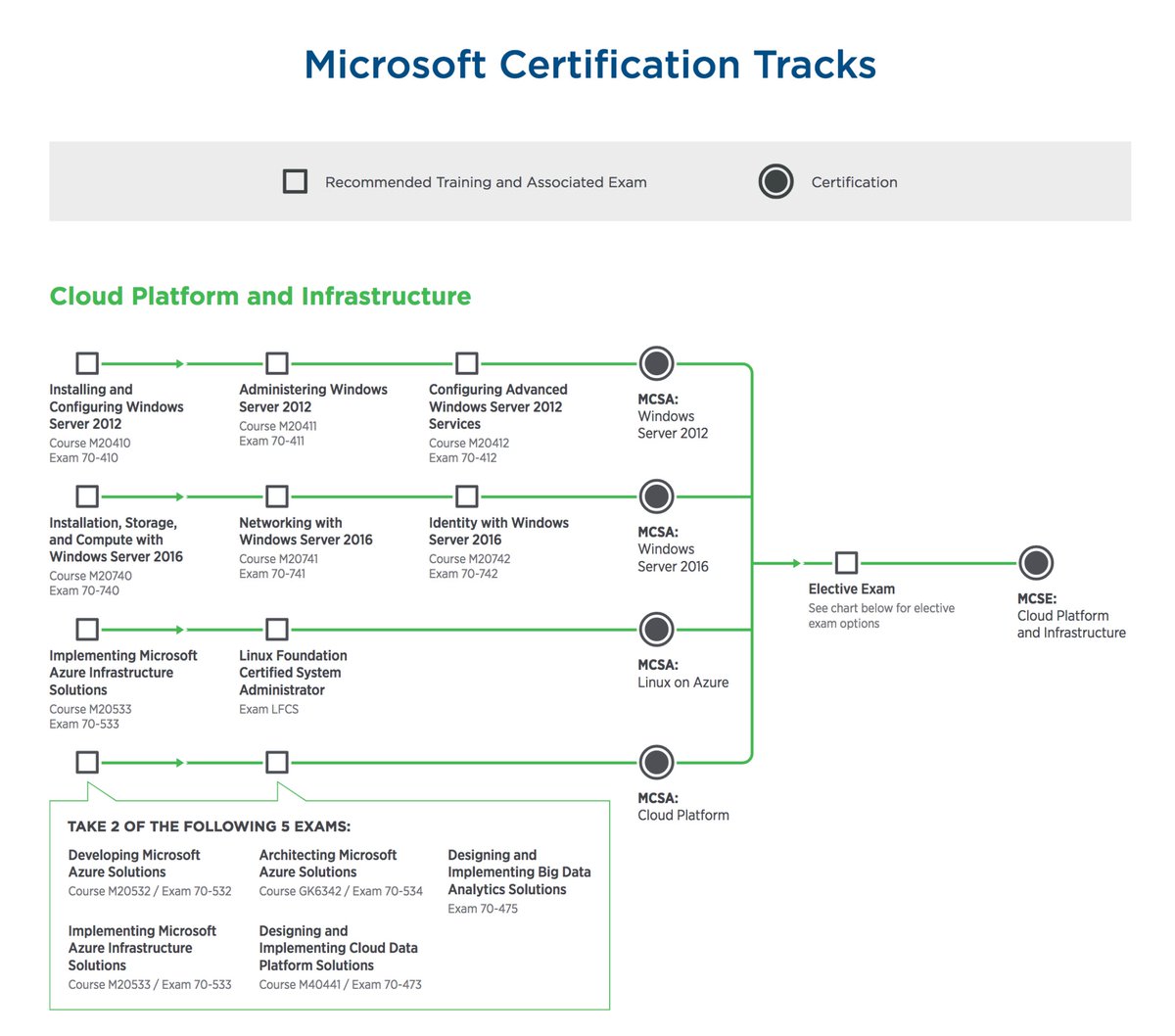Click the square above Administering Windows Server 2012
The image size is (1175, 1036).
(x=277, y=363)
